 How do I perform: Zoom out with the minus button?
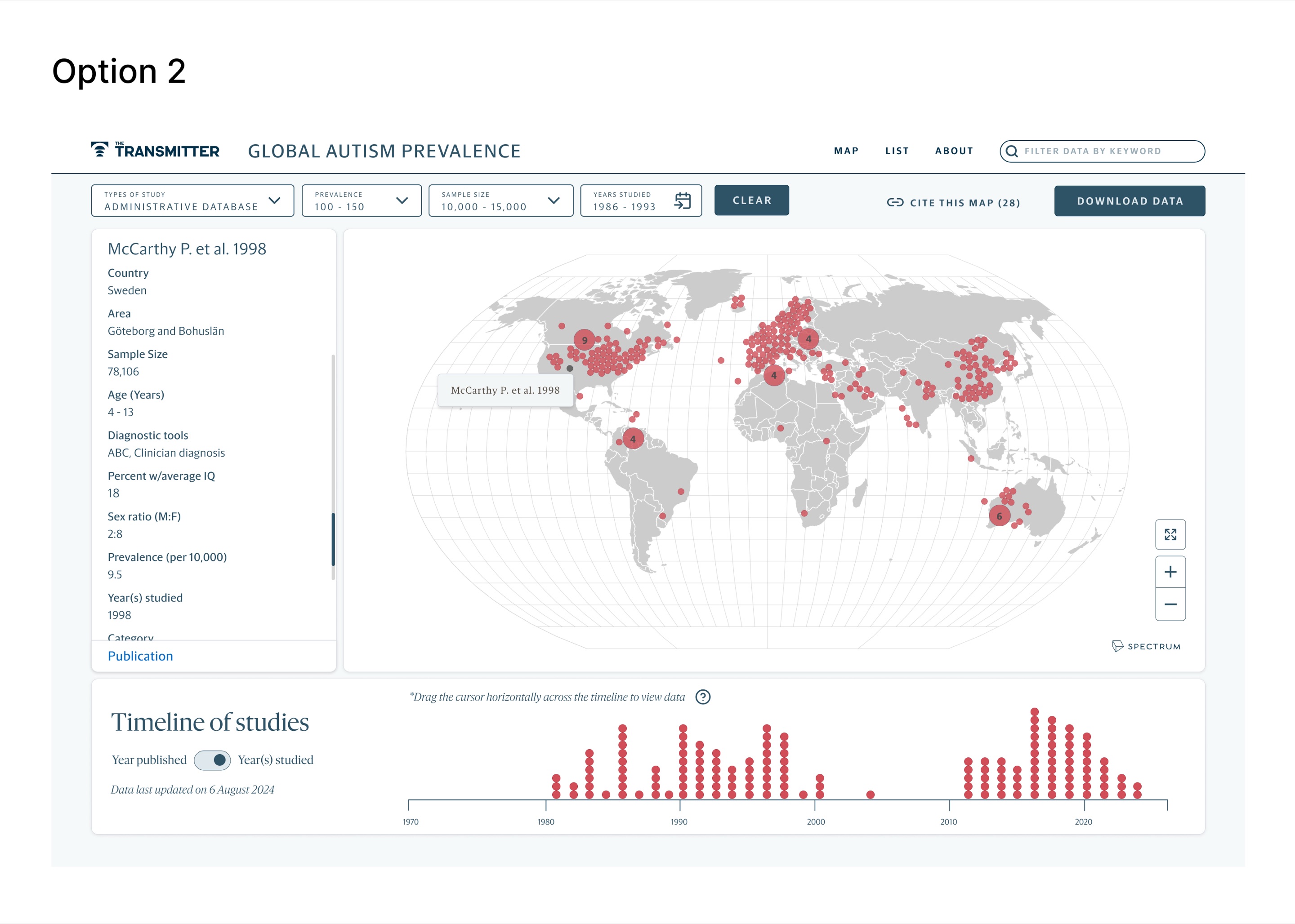[x=1170, y=604]
